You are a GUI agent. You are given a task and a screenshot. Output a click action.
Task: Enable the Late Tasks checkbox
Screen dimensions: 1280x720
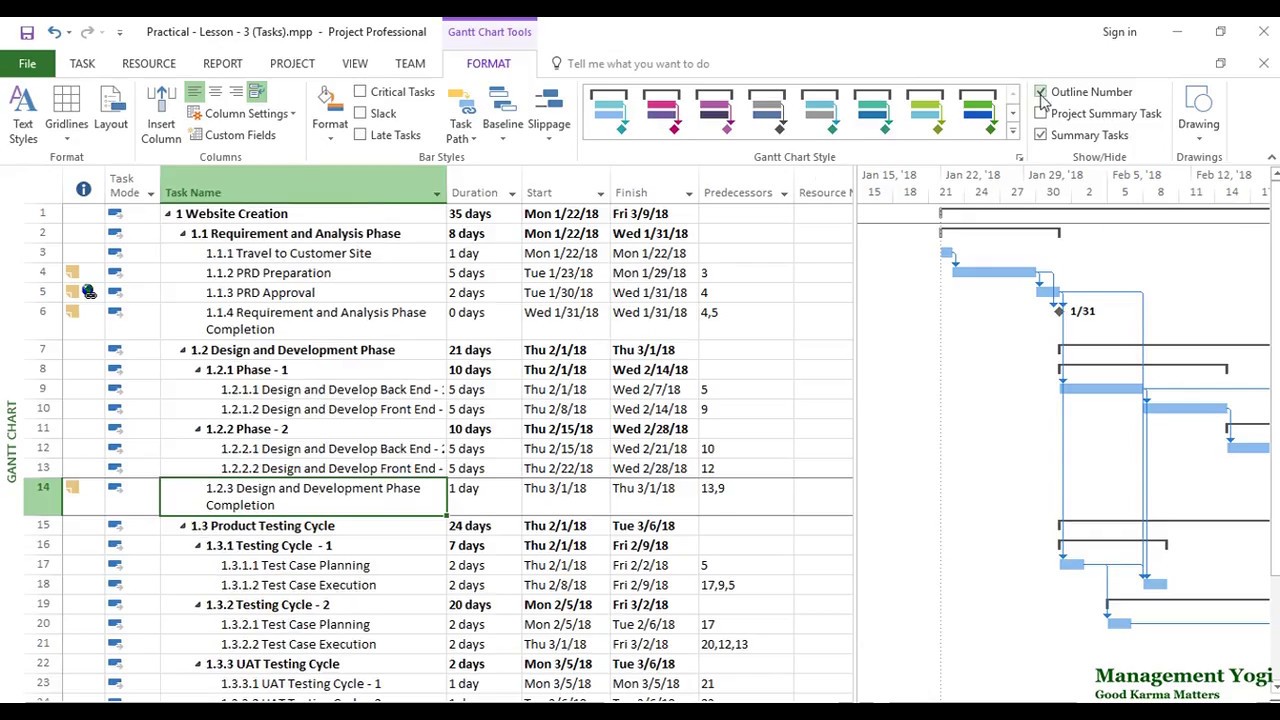pyautogui.click(x=360, y=135)
